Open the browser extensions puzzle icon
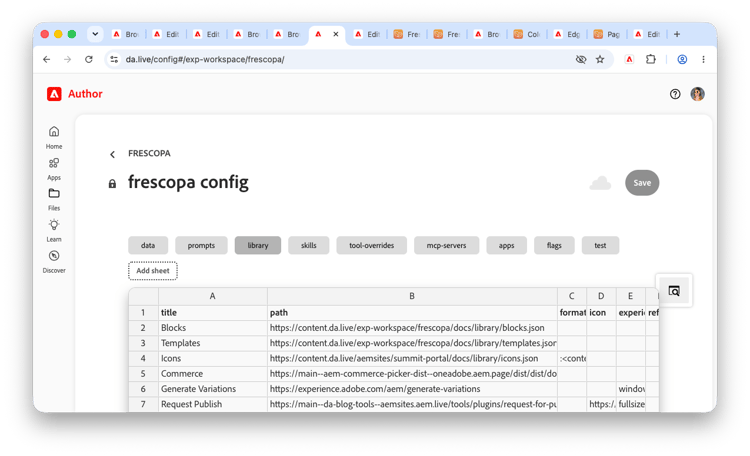 click(x=651, y=59)
